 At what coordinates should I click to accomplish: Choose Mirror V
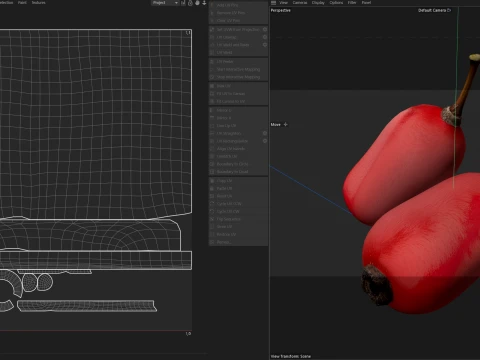[x=238, y=118]
